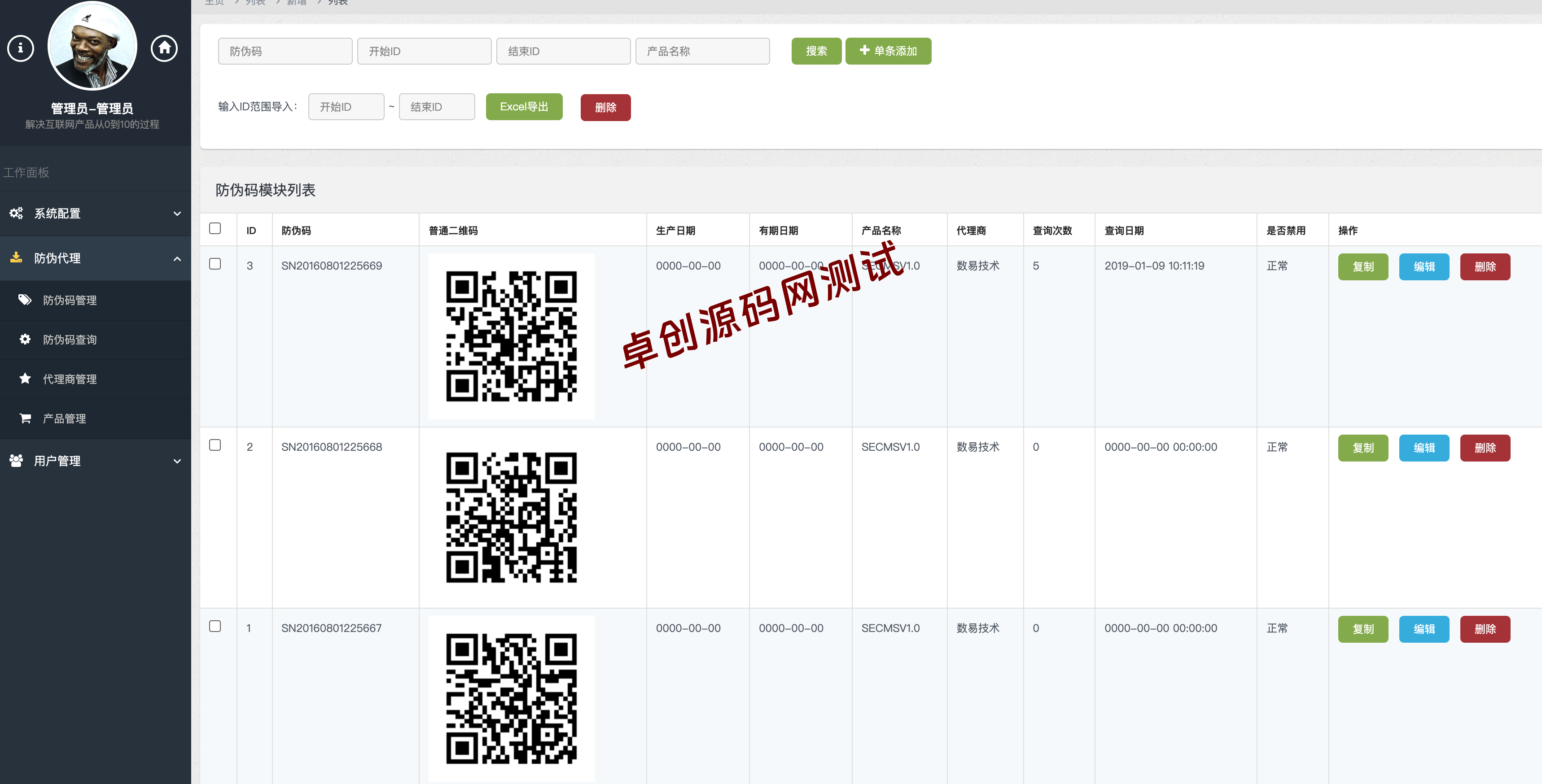
Task: Click 工作面板 in the sidebar
Action: (26, 173)
